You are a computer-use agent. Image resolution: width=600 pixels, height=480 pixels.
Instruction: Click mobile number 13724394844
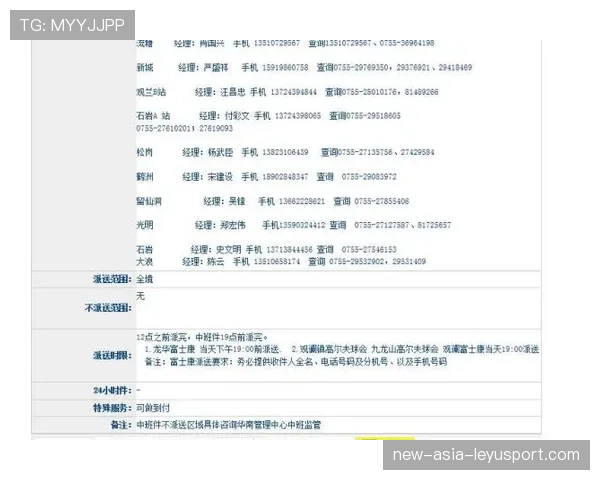point(293,92)
